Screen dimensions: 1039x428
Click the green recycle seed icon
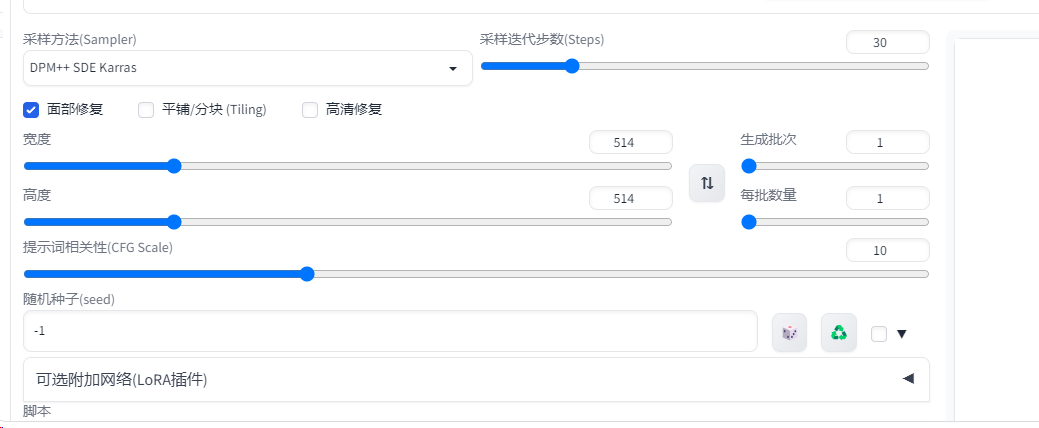pyautogui.click(x=839, y=333)
